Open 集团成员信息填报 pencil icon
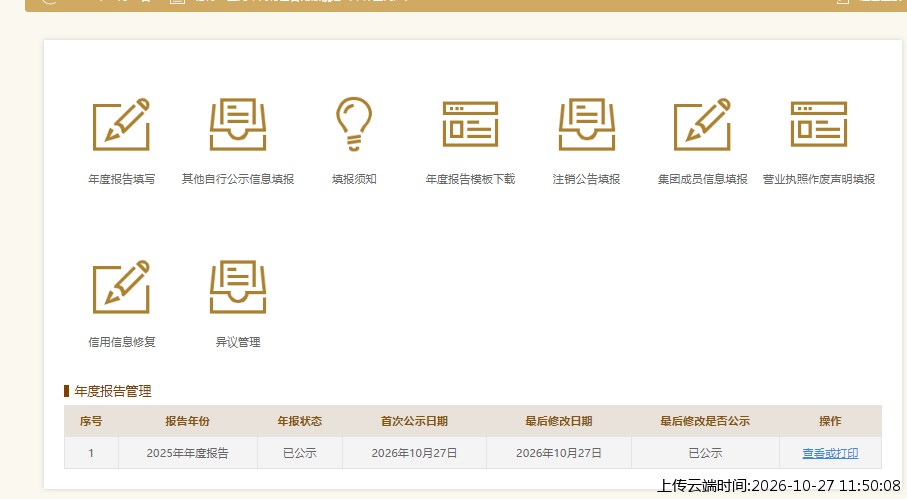Screen dimensions: 907x499 coord(703,124)
